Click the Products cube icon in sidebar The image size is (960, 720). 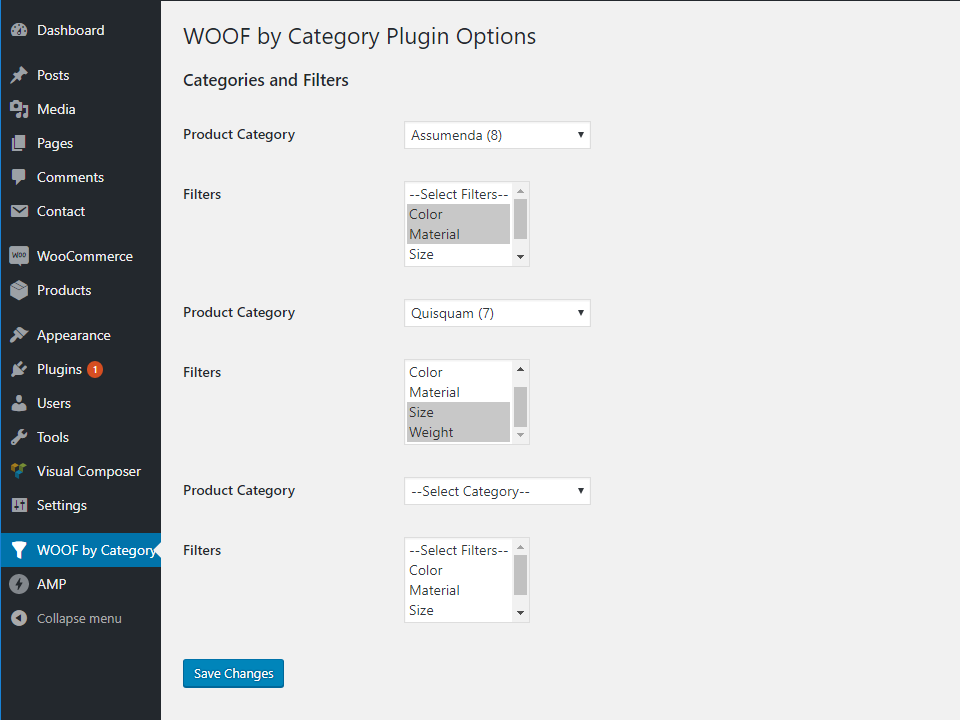[20, 290]
